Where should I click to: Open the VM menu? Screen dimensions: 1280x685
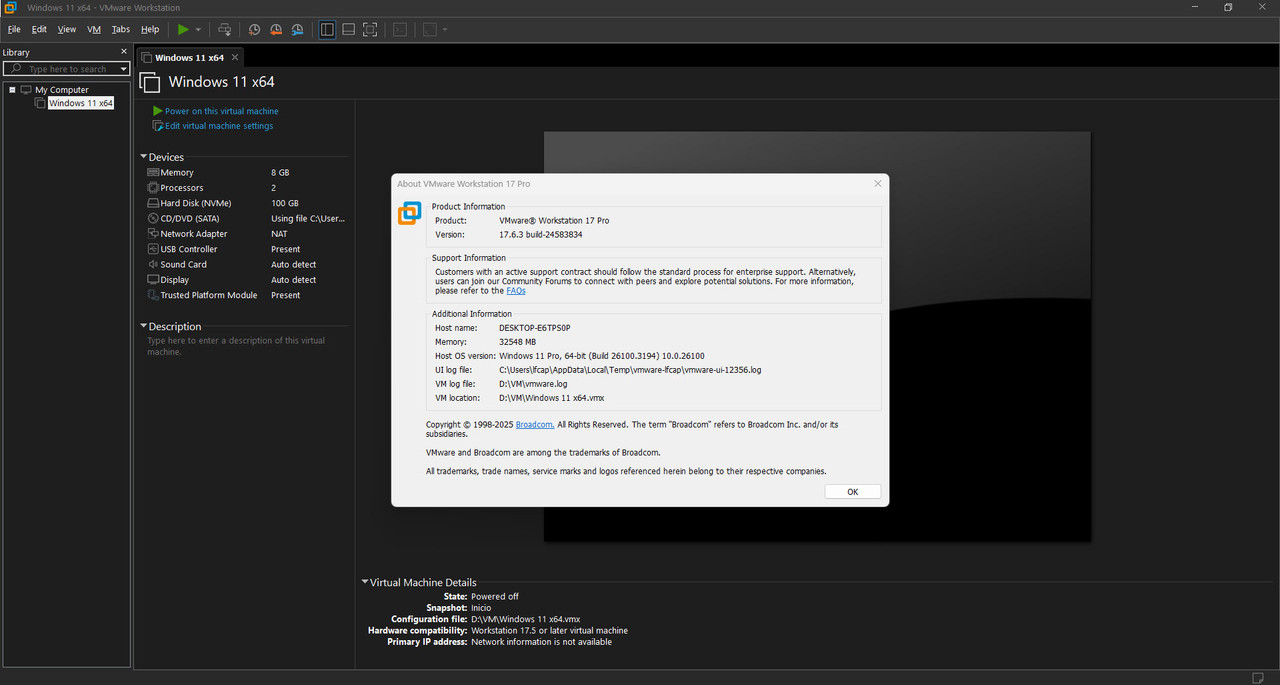(x=94, y=30)
